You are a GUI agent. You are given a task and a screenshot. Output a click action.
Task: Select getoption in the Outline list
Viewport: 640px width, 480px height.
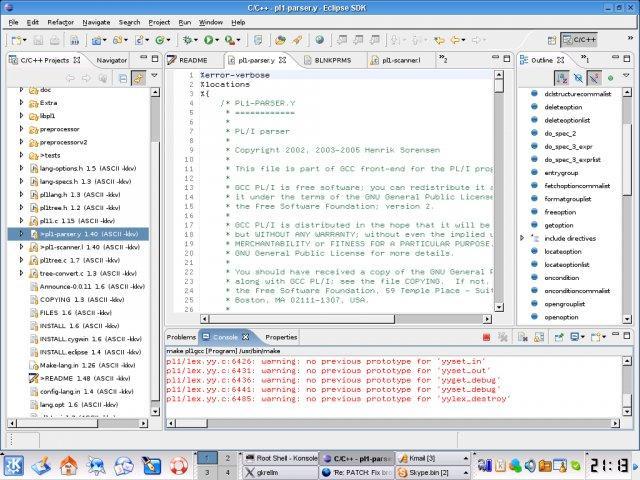558,225
